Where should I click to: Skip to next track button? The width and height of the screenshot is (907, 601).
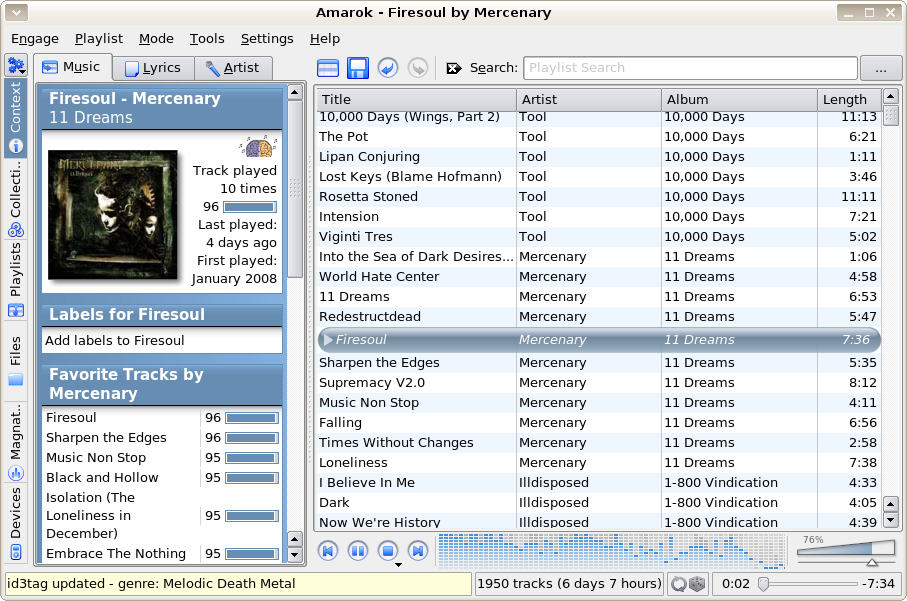418,551
